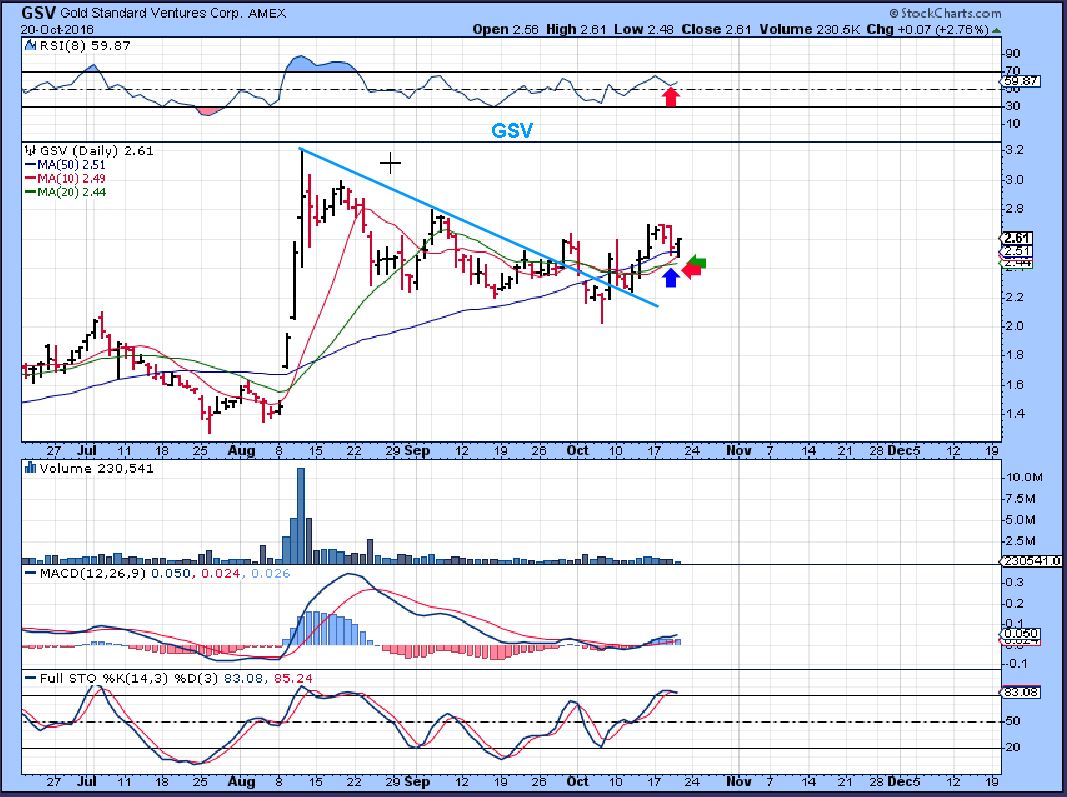Image resolution: width=1067 pixels, height=797 pixels.
Task: Click the 10.0M volume axis label
Action: [1023, 477]
